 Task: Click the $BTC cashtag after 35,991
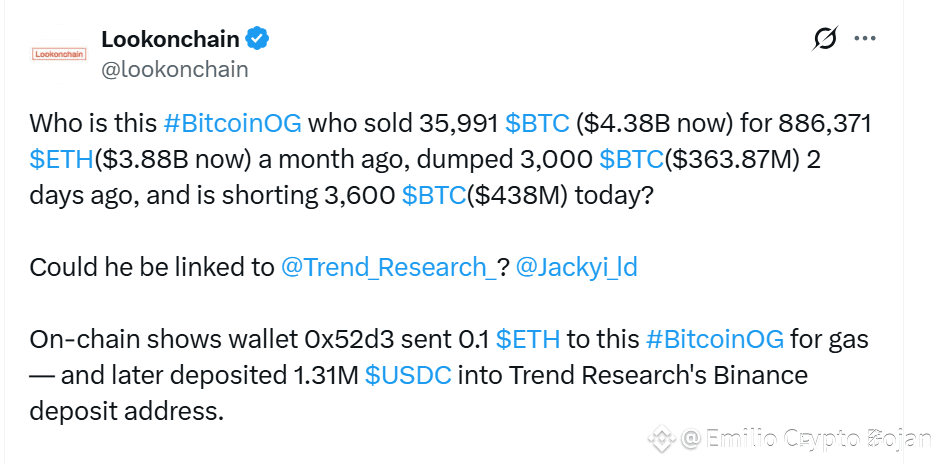pyautogui.click(x=537, y=124)
